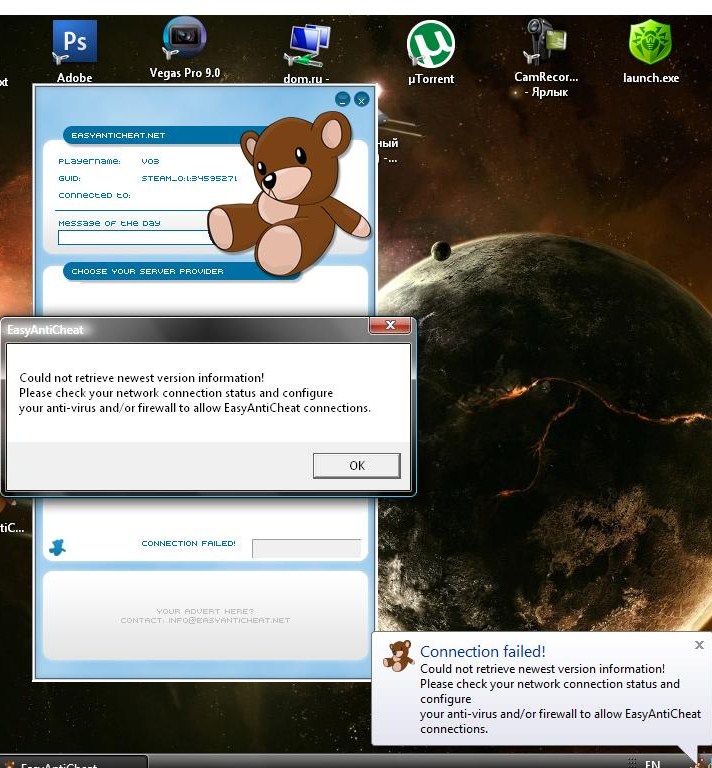Click the Playername value VOS
Screen dimensions: 712x768
pos(150,161)
